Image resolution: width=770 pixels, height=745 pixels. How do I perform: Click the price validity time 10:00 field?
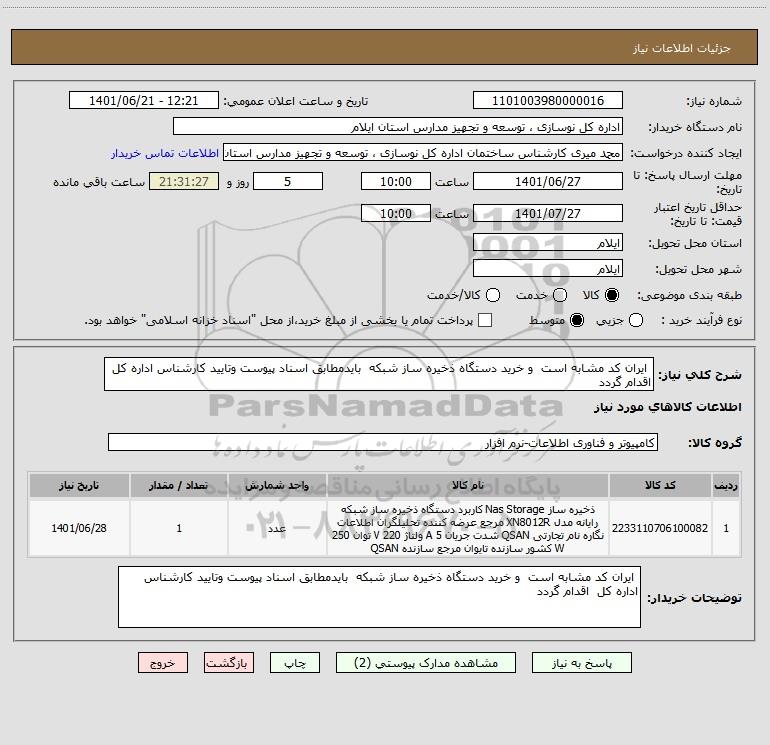click(396, 213)
